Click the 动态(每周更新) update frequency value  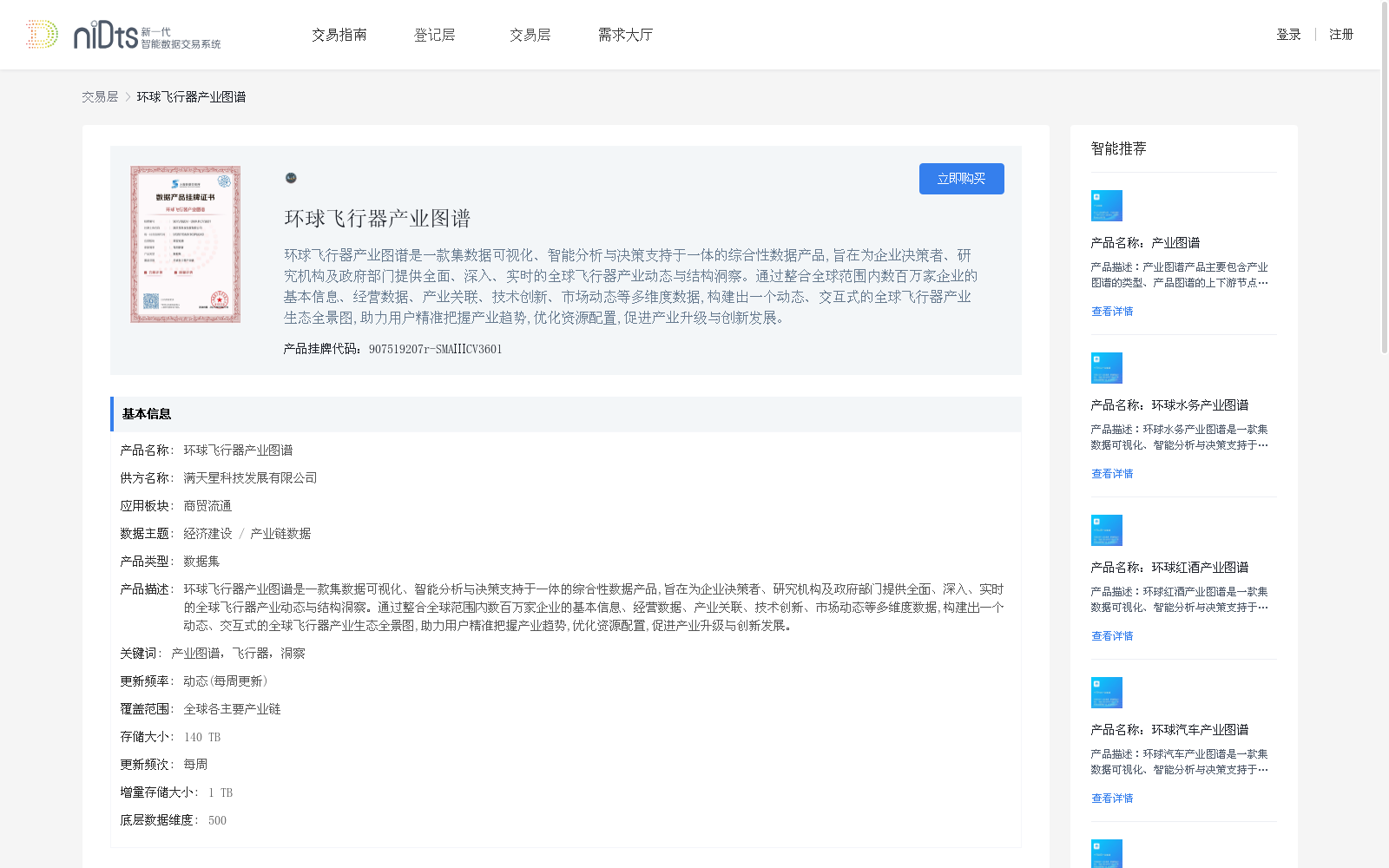click(x=226, y=681)
